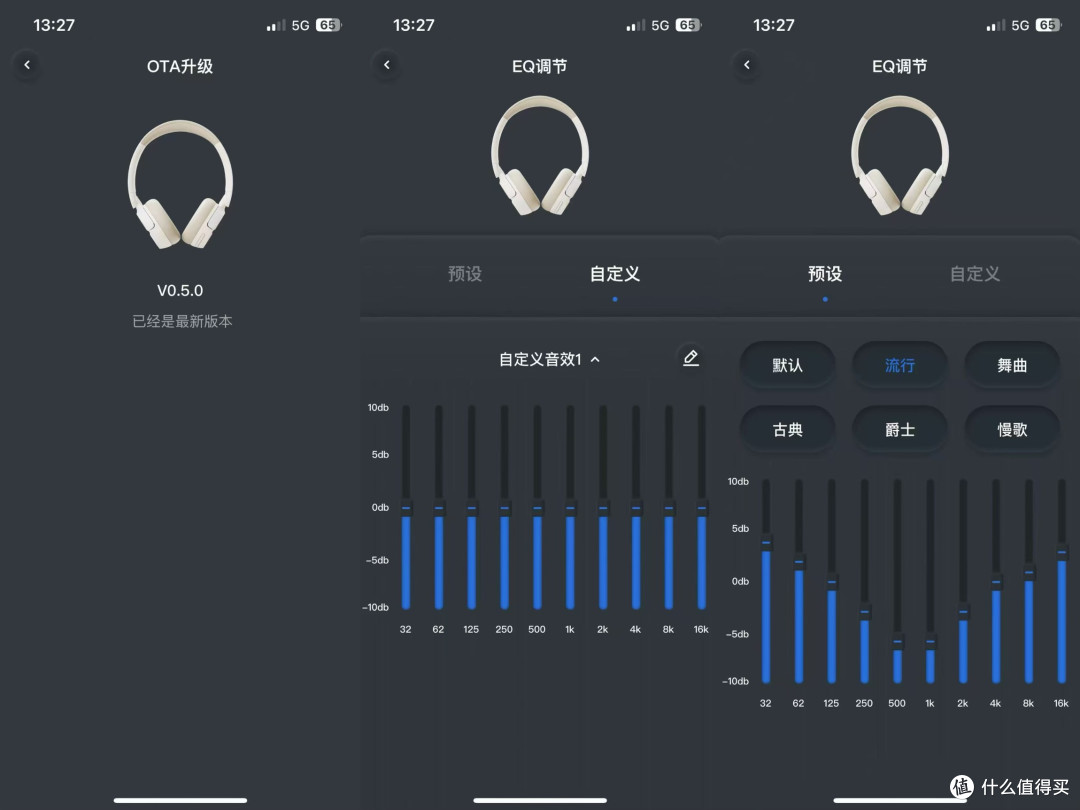
Task: Switch to 自定义 tab in right EQ screen
Action: click(975, 274)
